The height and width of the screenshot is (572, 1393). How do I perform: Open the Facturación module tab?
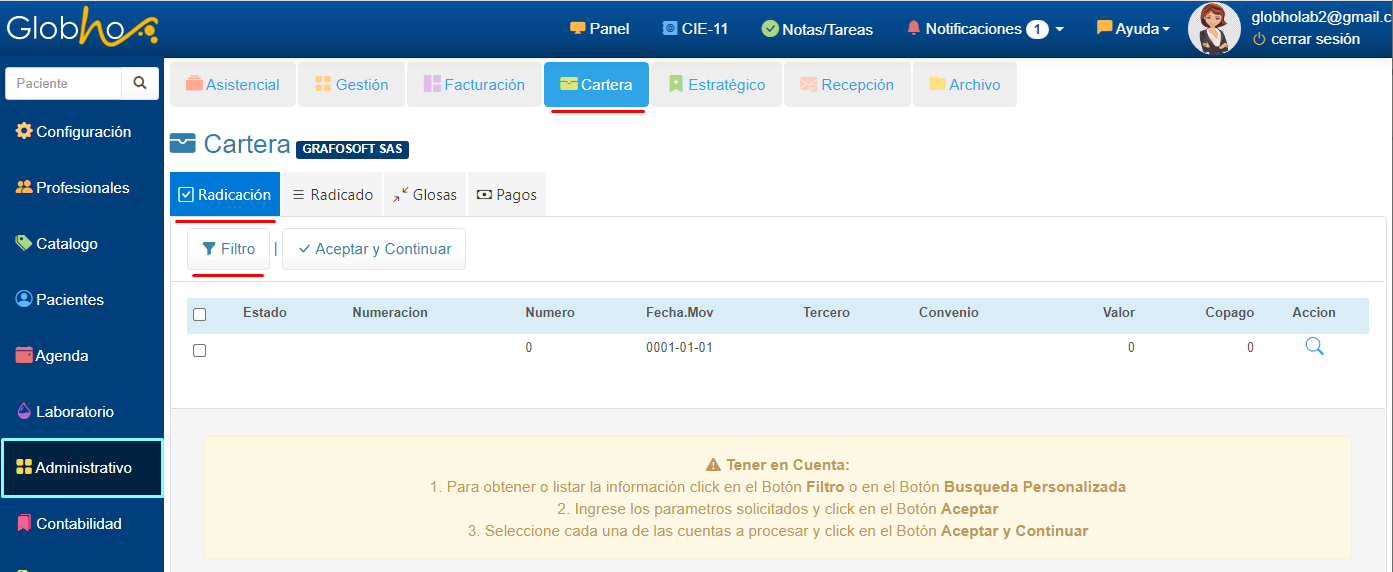[x=474, y=85]
